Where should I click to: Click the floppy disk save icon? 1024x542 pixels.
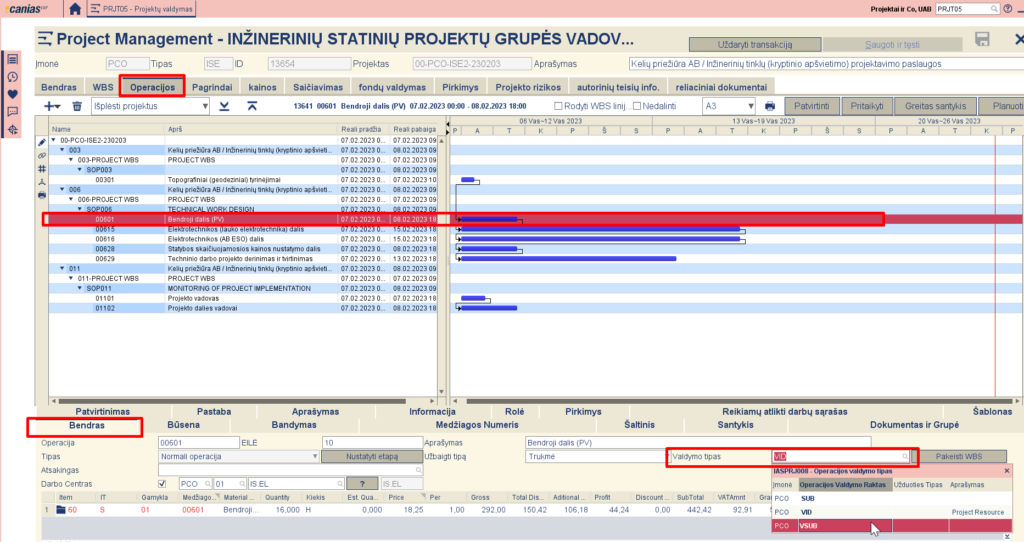pyautogui.click(x=982, y=40)
